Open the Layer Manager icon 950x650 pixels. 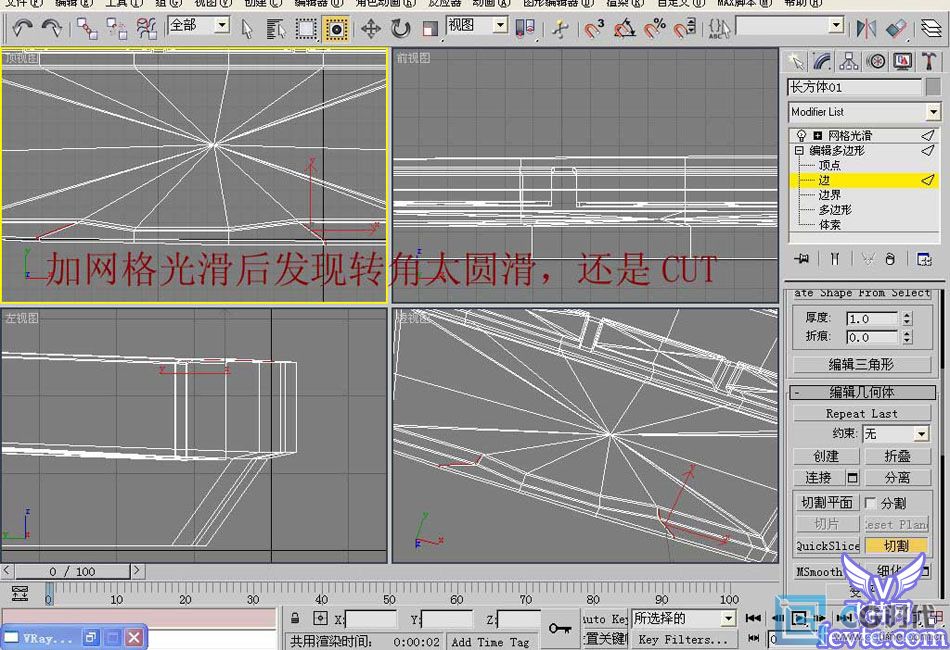pos(931,28)
